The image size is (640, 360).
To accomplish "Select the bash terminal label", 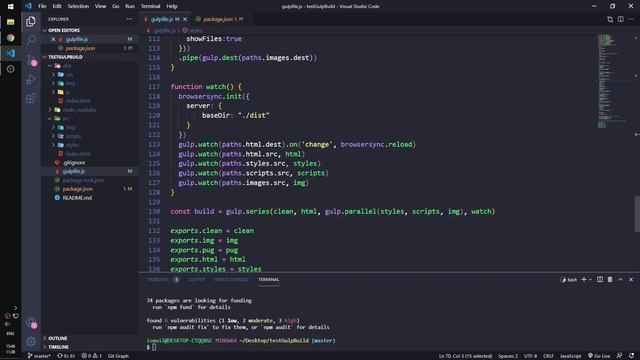I will tap(569, 280).
